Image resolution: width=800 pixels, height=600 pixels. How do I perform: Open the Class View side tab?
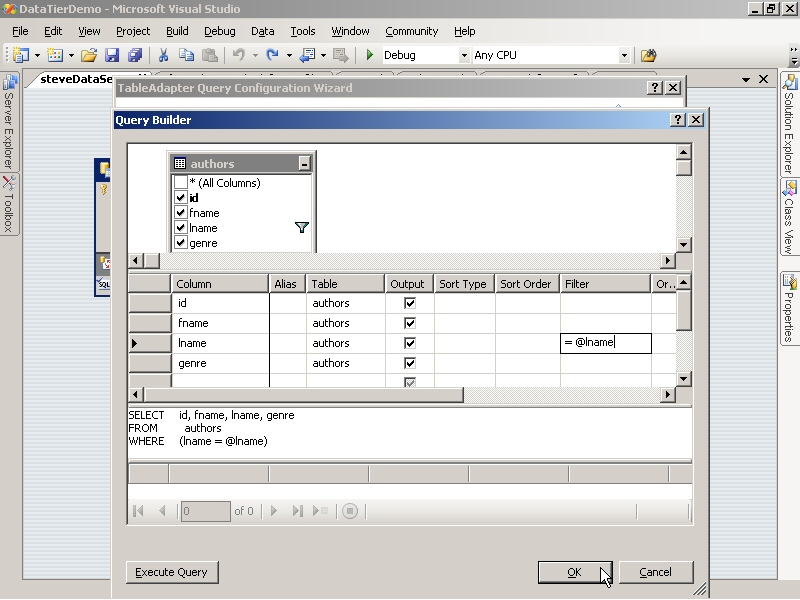[x=789, y=217]
